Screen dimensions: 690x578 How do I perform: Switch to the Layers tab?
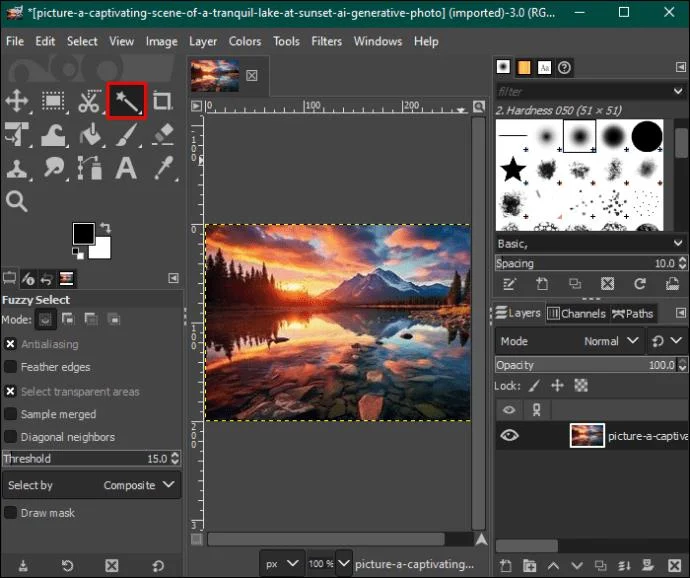[x=518, y=313]
